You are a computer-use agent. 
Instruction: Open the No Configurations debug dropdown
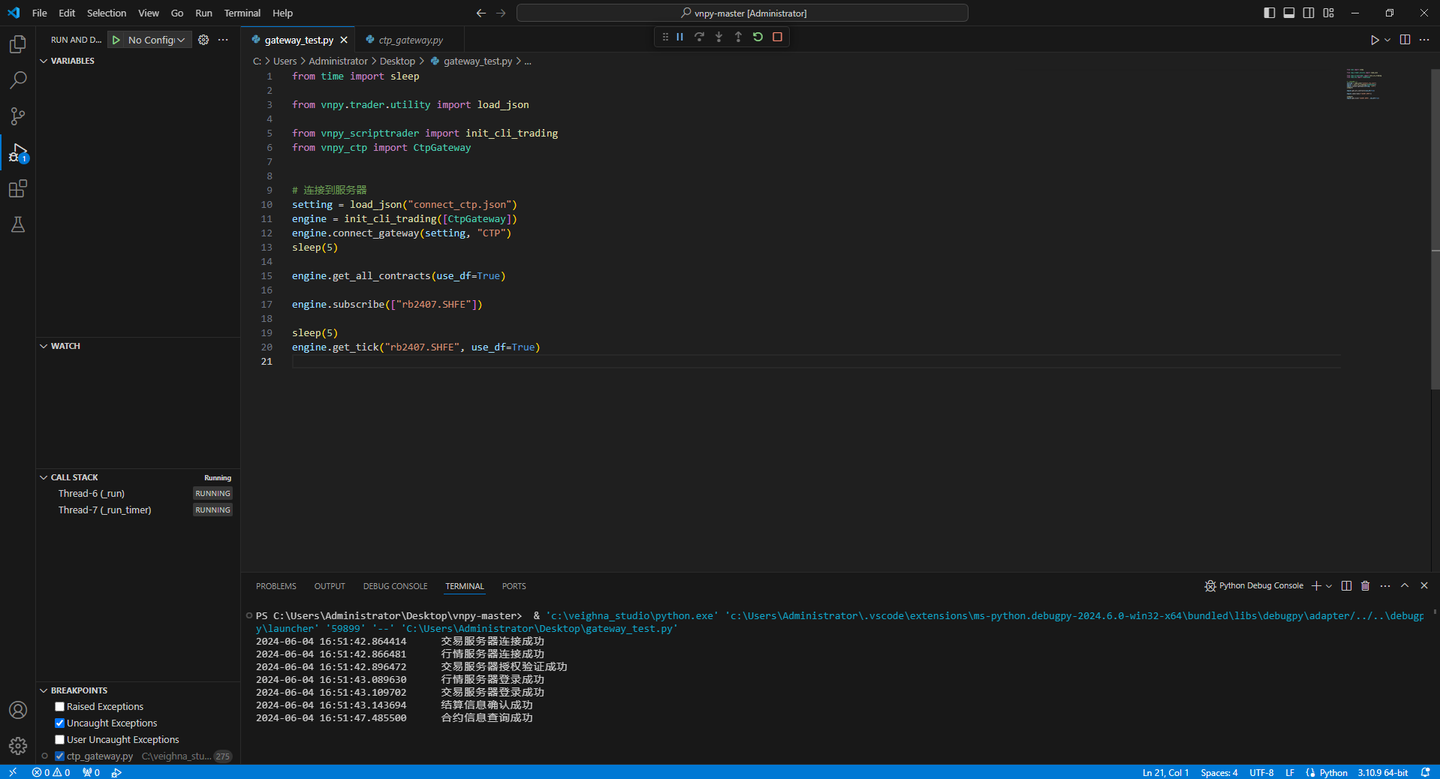(x=156, y=40)
